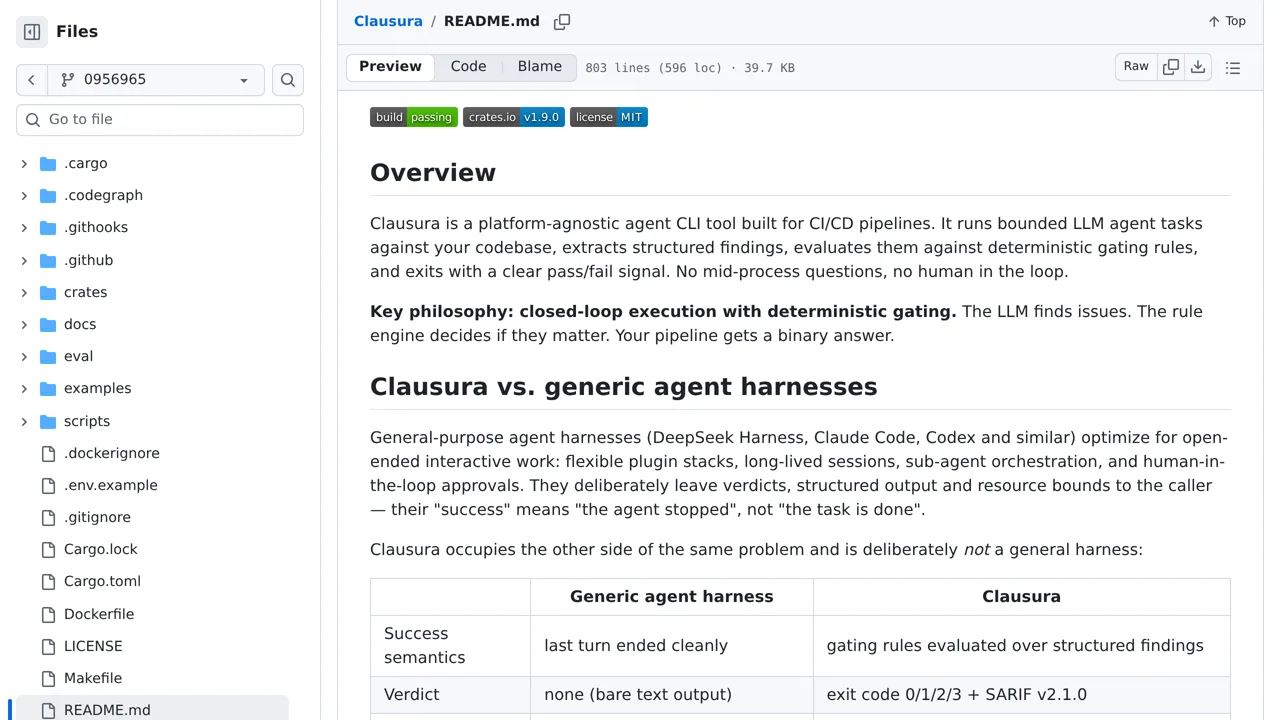Open Dockerfile name in tree
Screen dimensions: 1280x720
pos(99,614)
